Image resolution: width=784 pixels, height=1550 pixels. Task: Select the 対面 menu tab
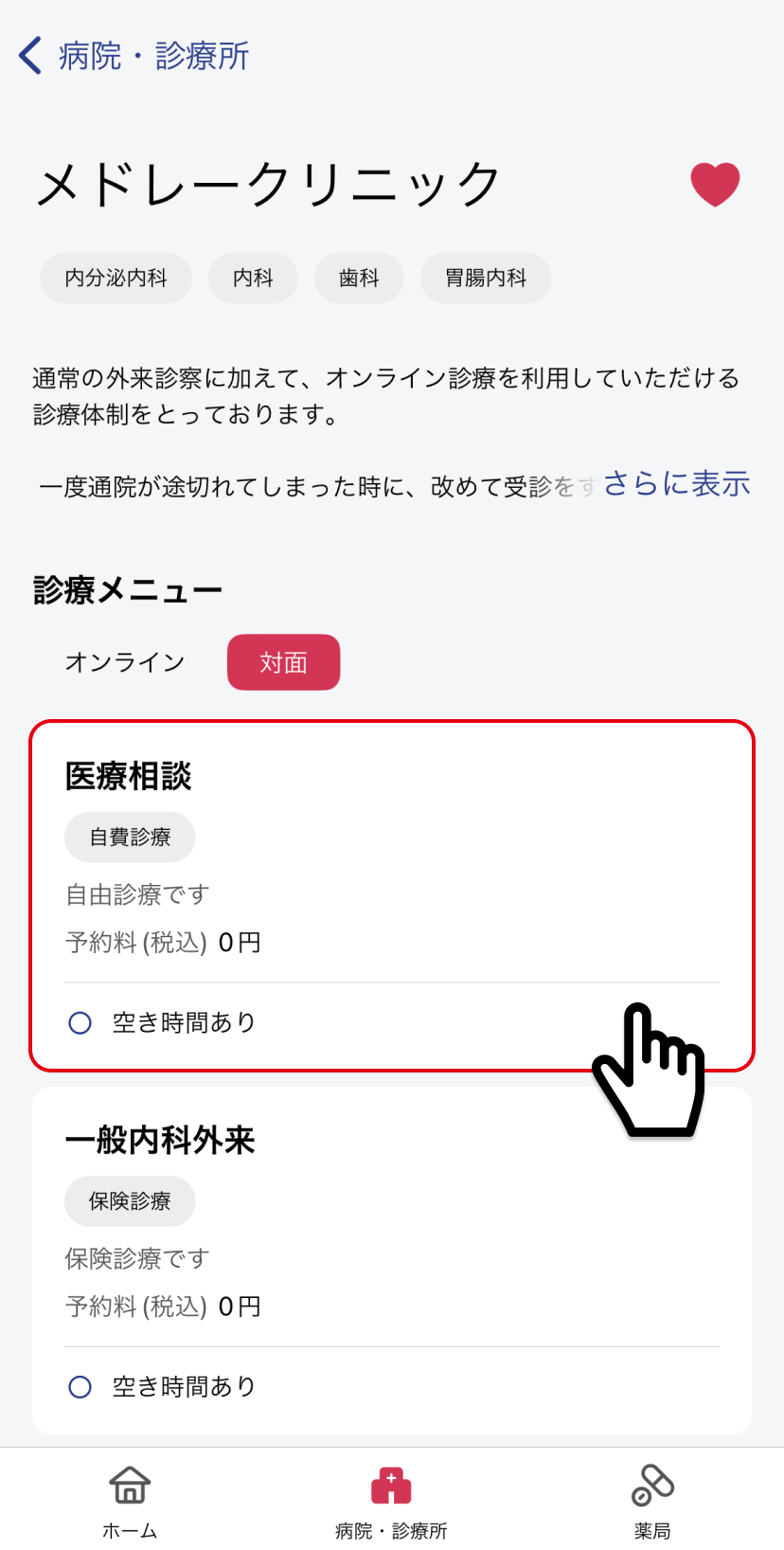pyautogui.click(x=283, y=662)
